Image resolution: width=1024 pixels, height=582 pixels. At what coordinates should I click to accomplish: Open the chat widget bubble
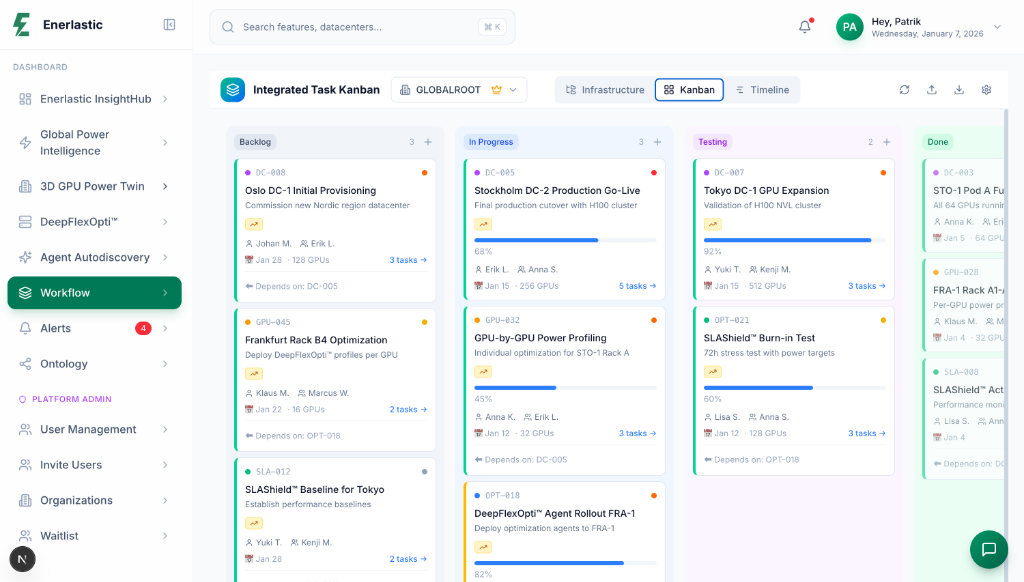tap(988, 549)
